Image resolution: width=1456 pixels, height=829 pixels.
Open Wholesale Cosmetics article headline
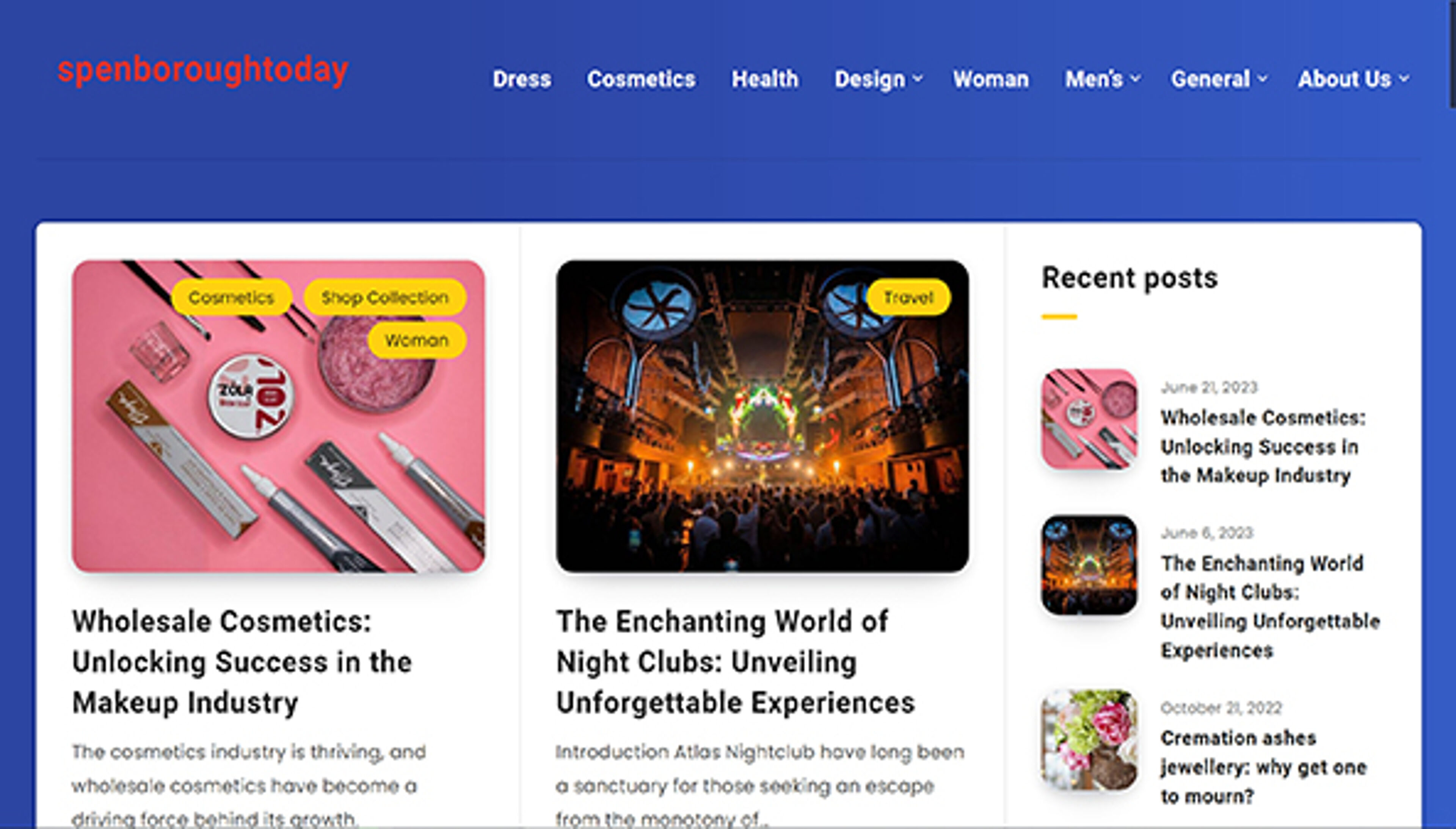(242, 662)
